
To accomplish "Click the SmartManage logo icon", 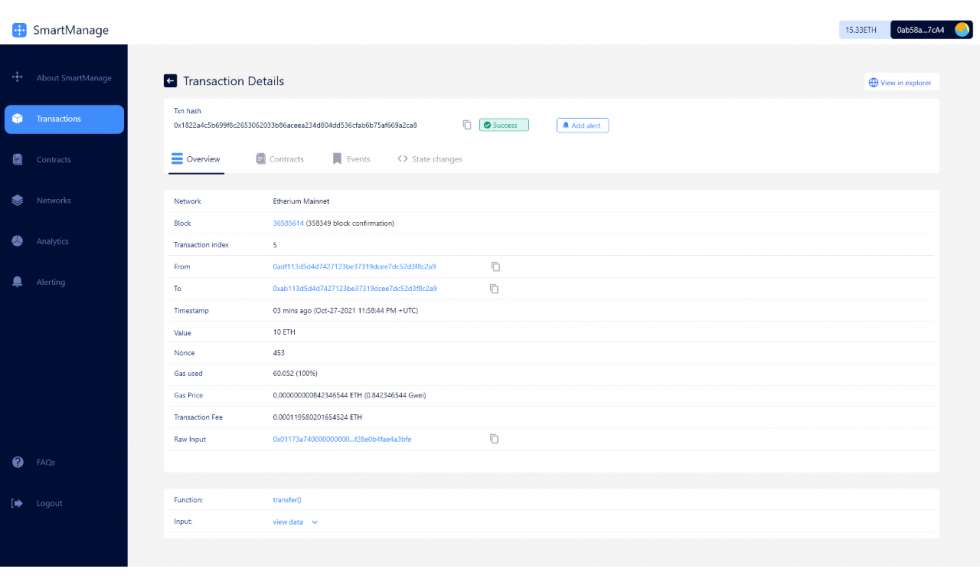I will (18, 30).
